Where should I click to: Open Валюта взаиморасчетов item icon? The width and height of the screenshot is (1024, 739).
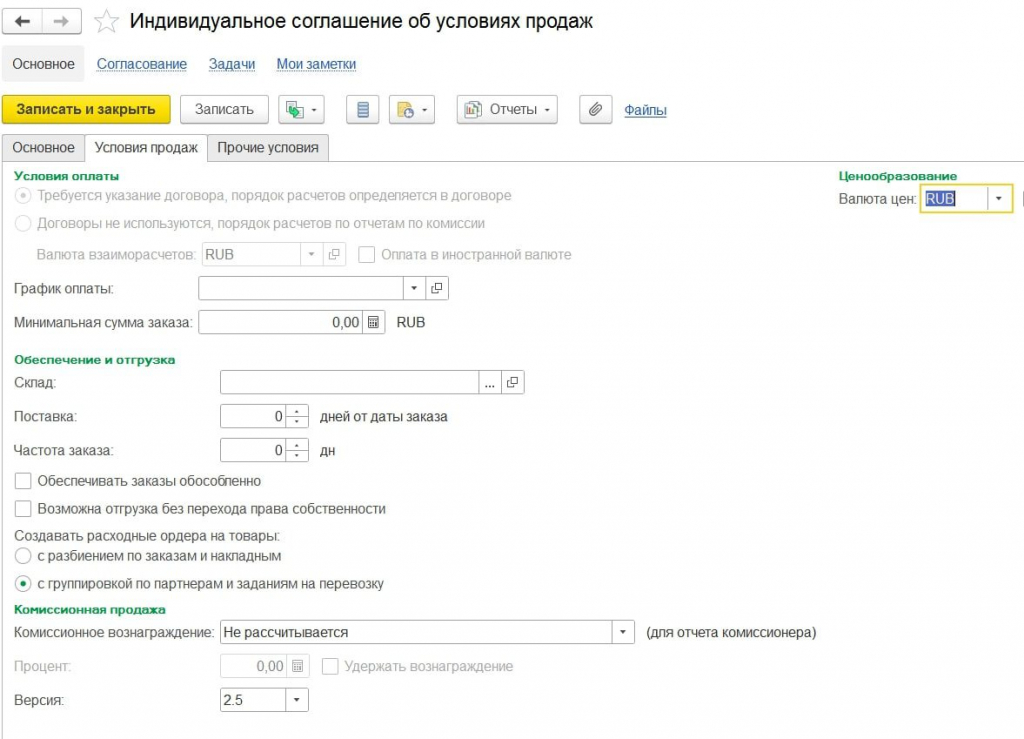334,254
